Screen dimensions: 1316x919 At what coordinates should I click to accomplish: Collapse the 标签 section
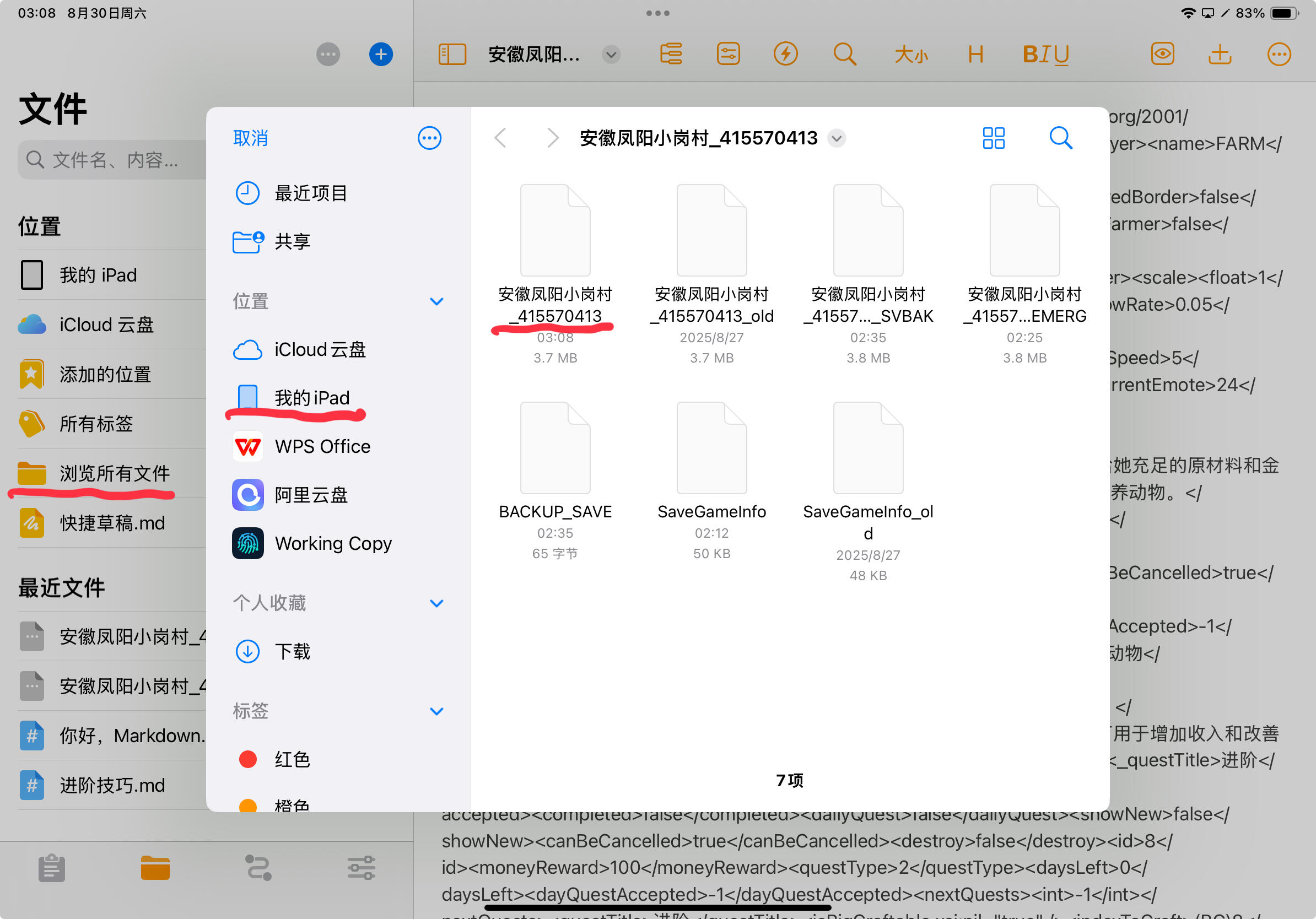(x=436, y=711)
